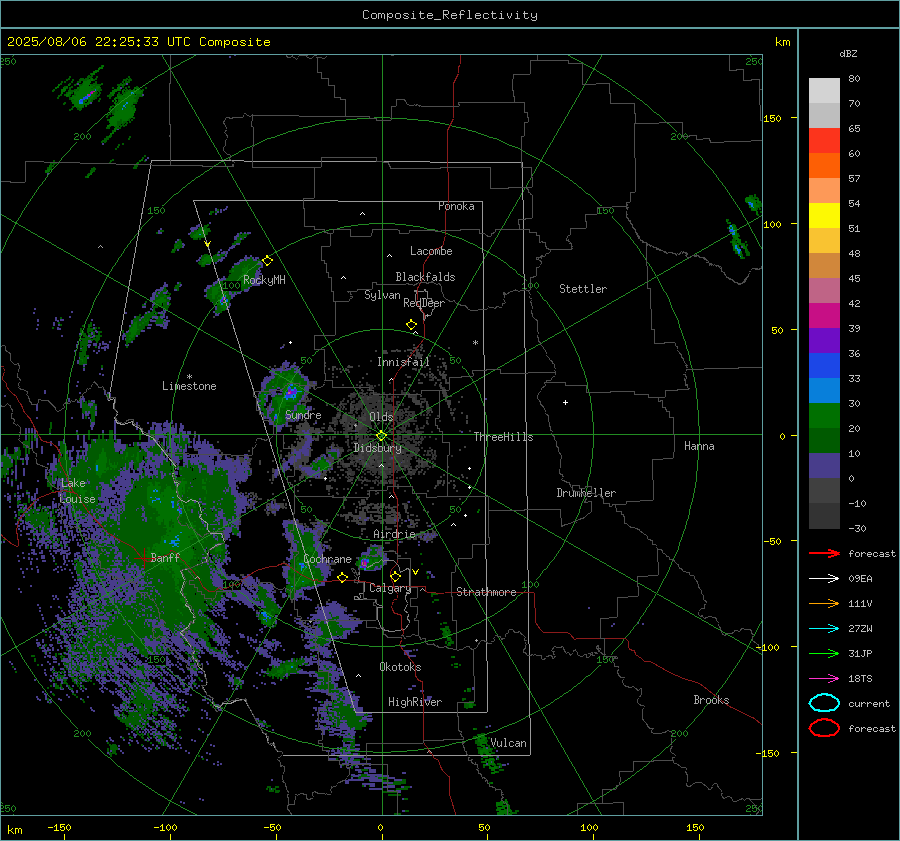Click the red swatch between 65 and 60

click(x=824, y=141)
